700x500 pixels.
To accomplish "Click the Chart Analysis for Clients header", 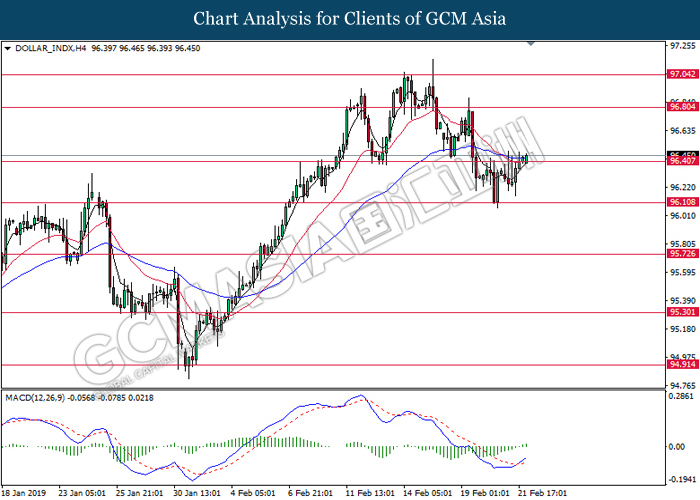I will click(350, 18).
